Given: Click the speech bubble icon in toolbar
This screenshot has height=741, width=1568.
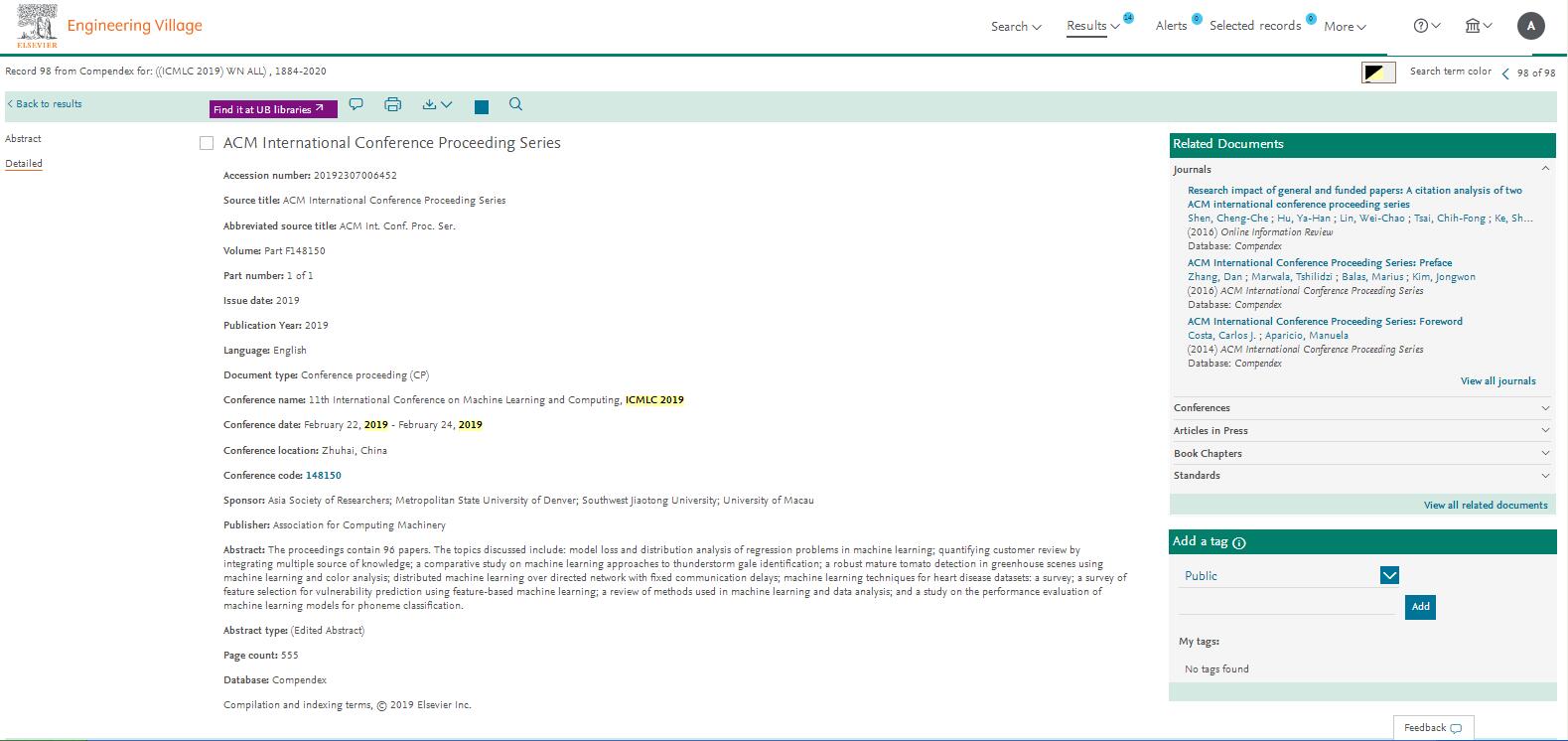Looking at the screenshot, I should 356,104.
